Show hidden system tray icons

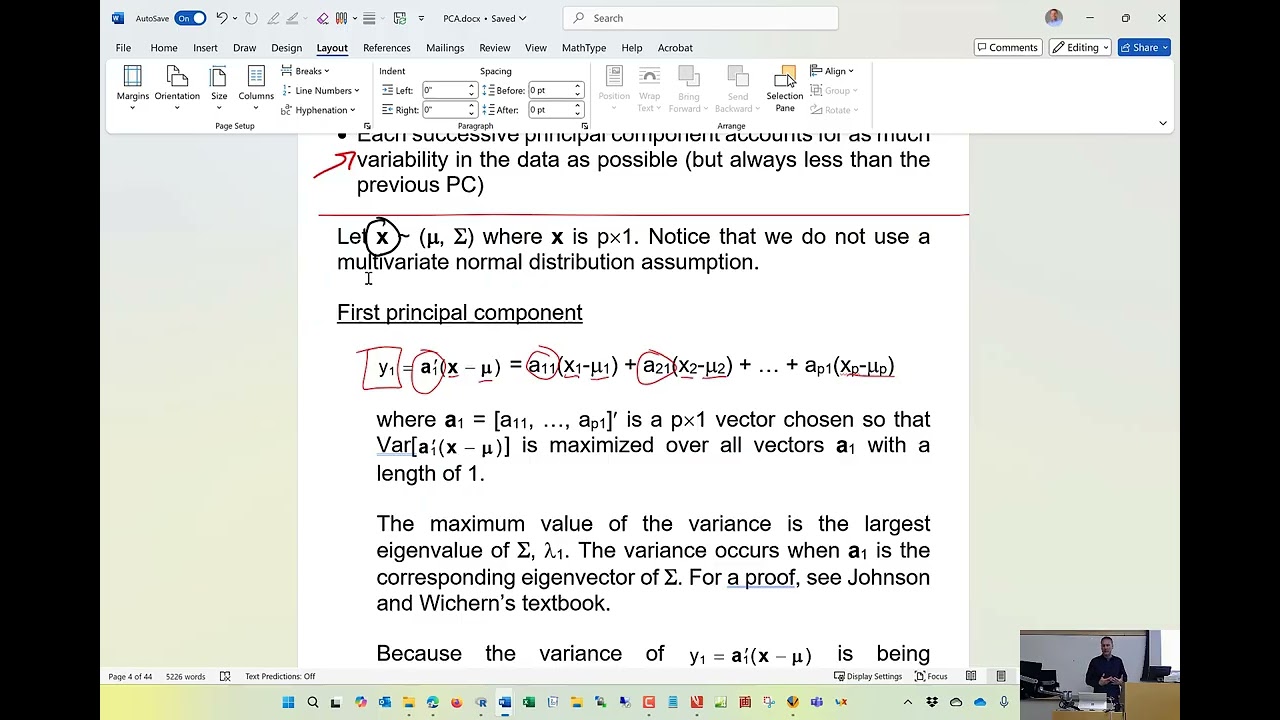(x=908, y=702)
